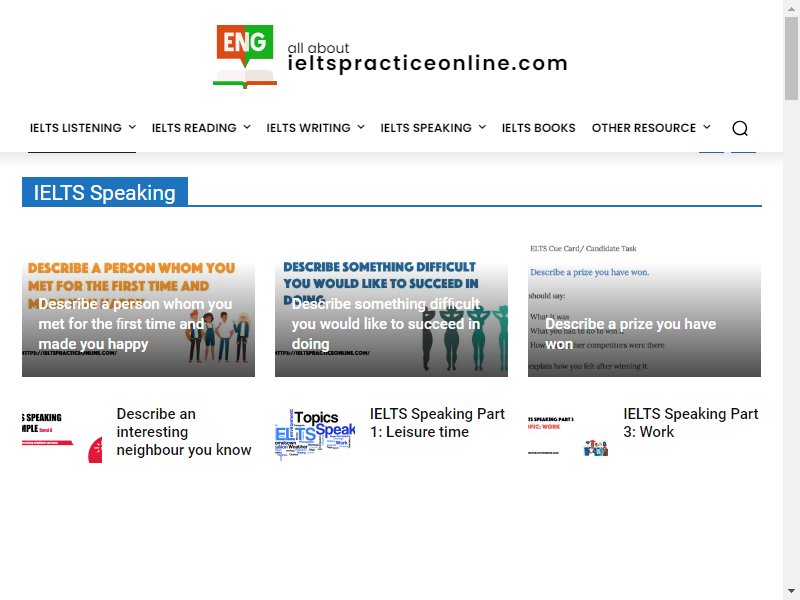Open 'Describe an interesting neighbour you know' link
This screenshot has height=600, width=800.
184,432
